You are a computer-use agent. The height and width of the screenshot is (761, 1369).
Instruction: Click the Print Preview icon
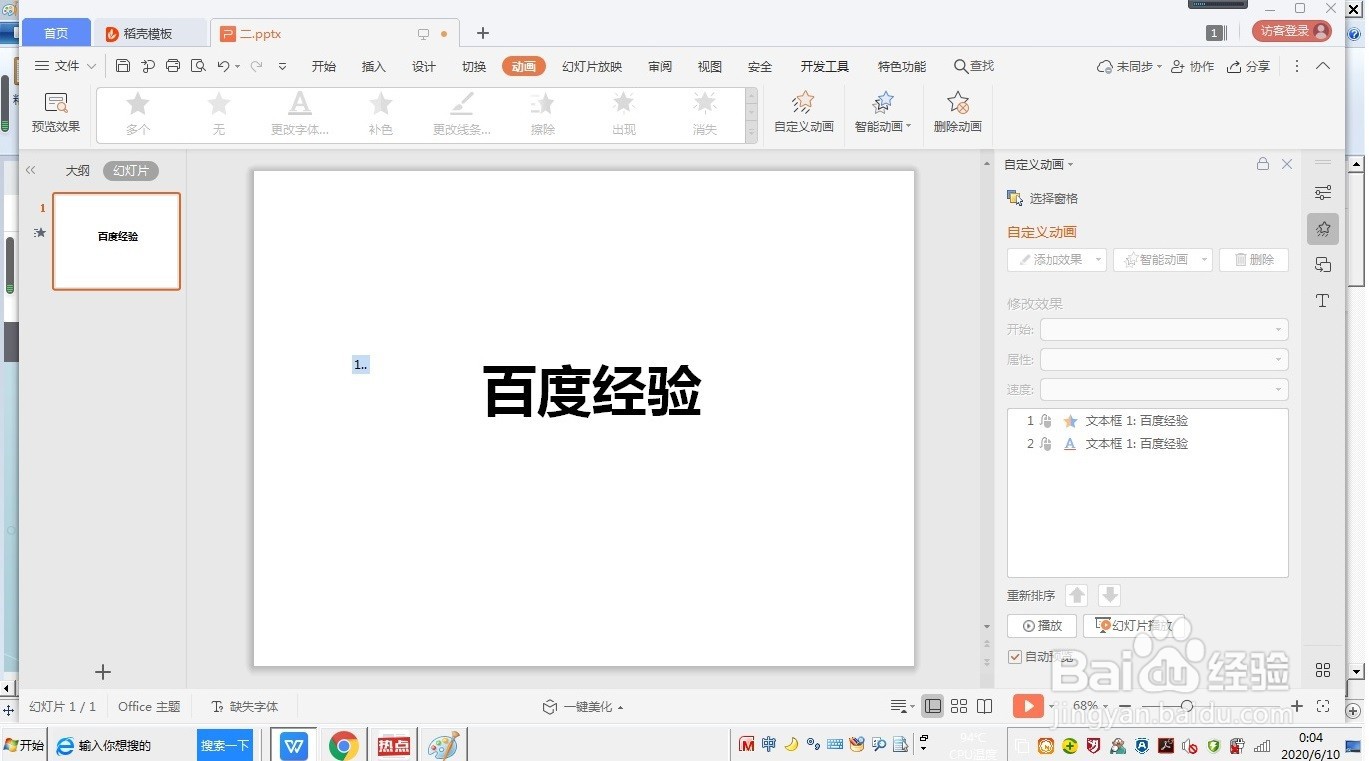click(x=198, y=66)
